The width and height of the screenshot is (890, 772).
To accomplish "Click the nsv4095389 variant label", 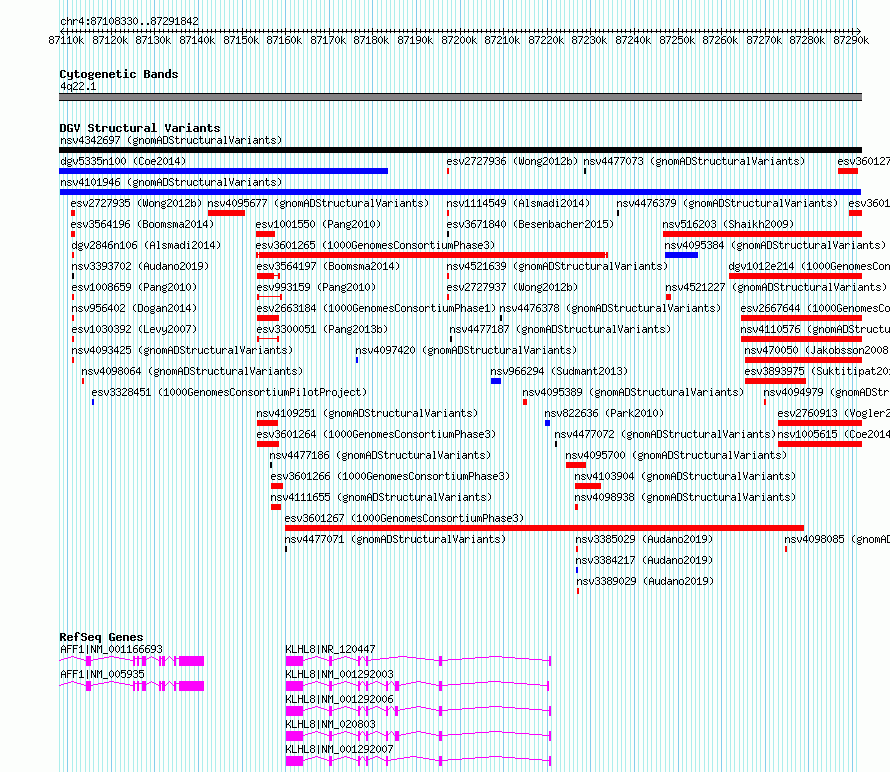I will tap(633, 392).
